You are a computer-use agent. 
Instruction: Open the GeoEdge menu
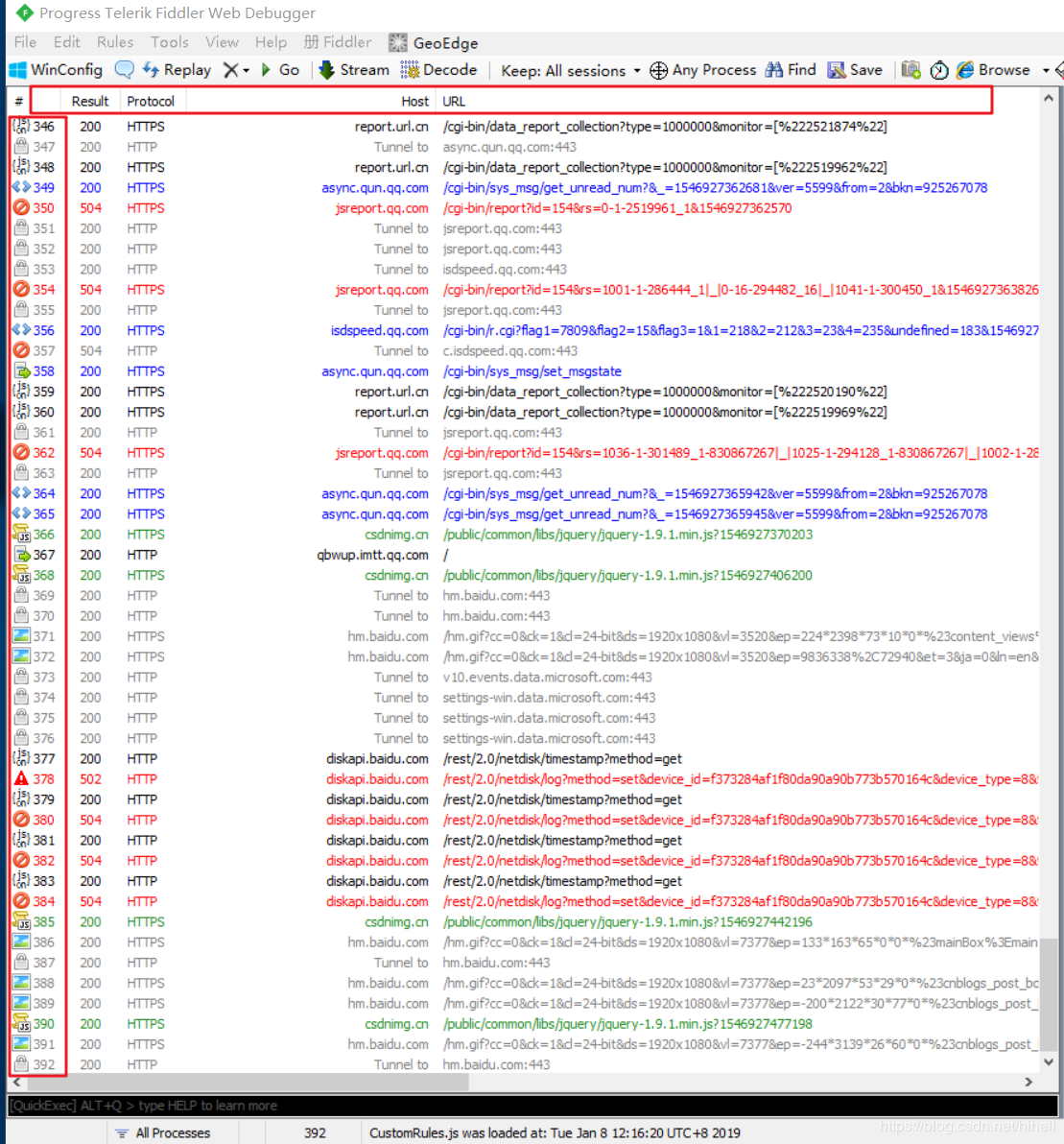pyautogui.click(x=434, y=43)
